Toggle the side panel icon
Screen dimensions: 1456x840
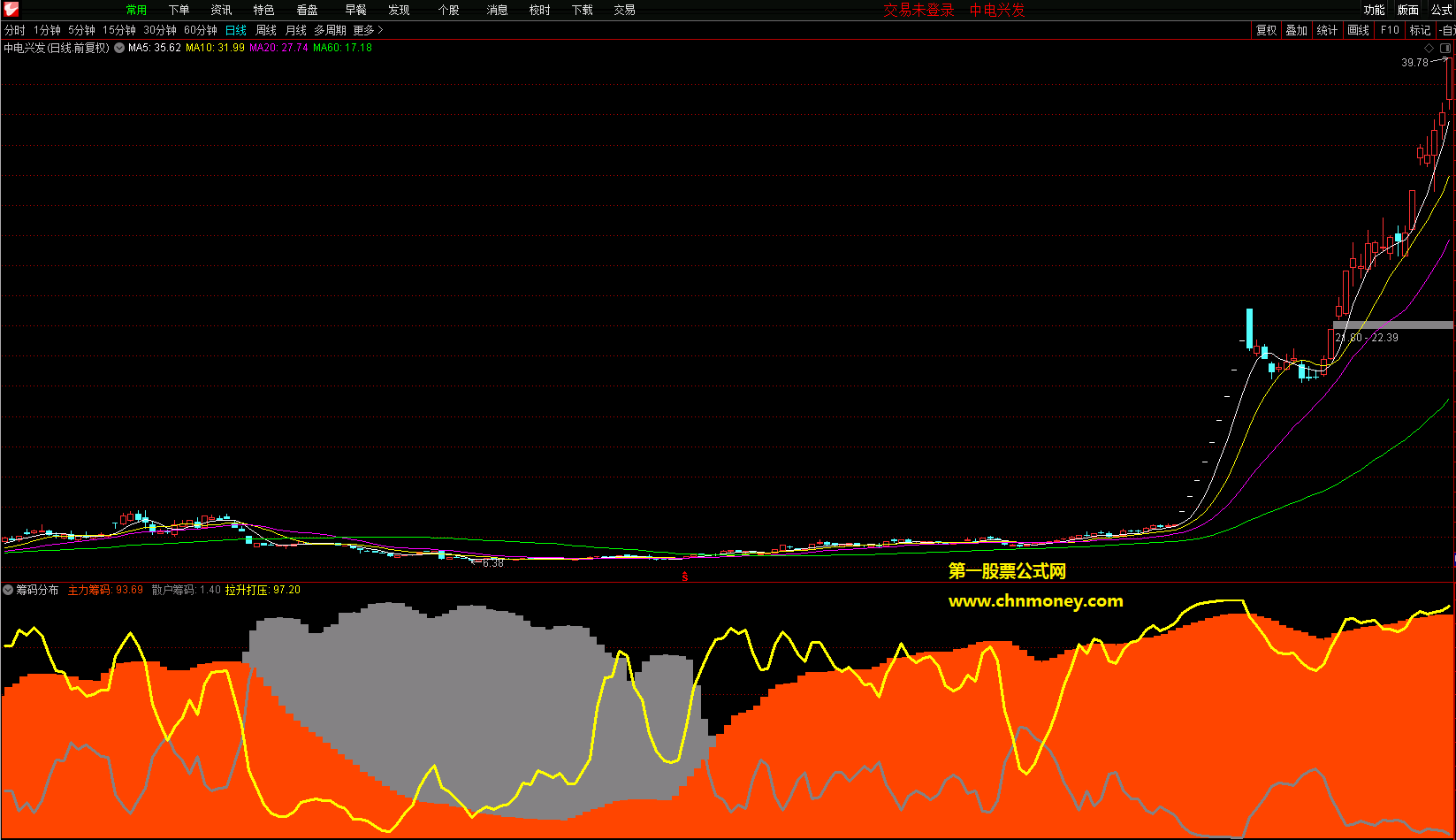1445,48
